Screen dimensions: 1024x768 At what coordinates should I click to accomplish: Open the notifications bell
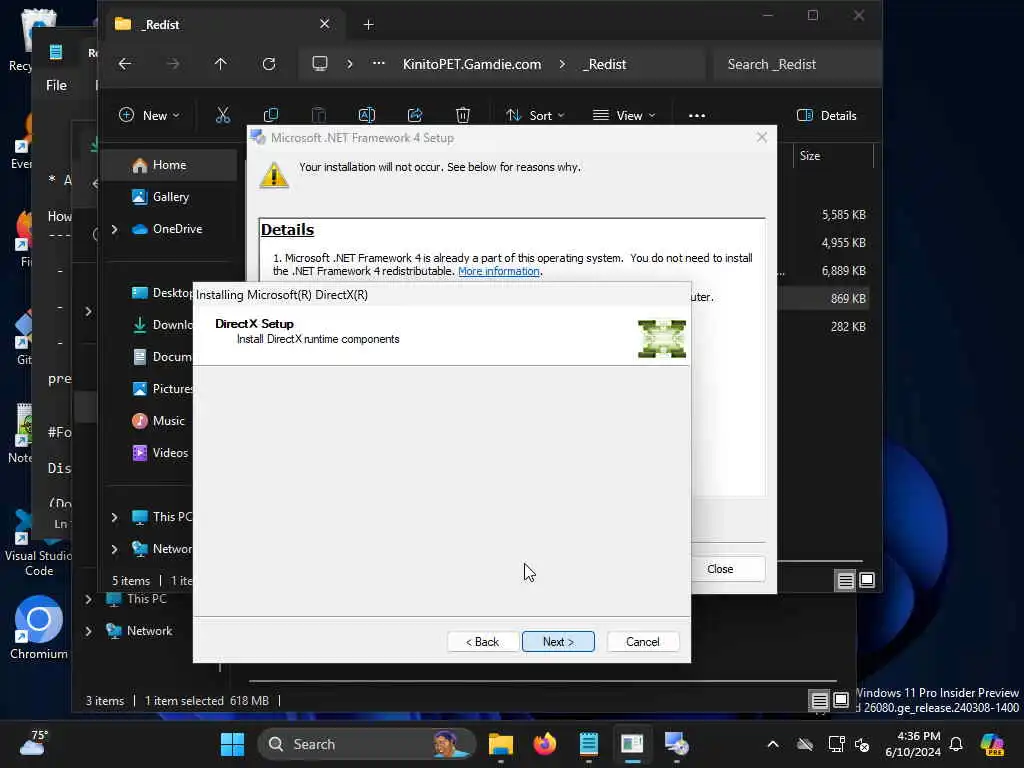956,744
